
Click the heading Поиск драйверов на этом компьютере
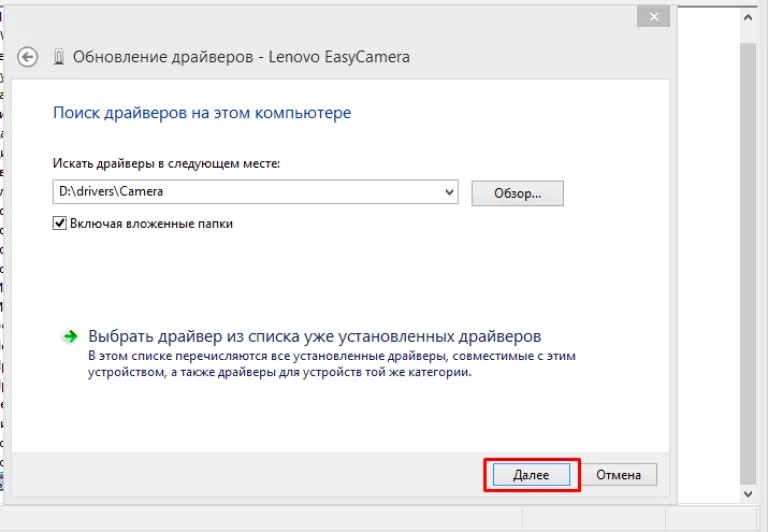click(x=202, y=113)
